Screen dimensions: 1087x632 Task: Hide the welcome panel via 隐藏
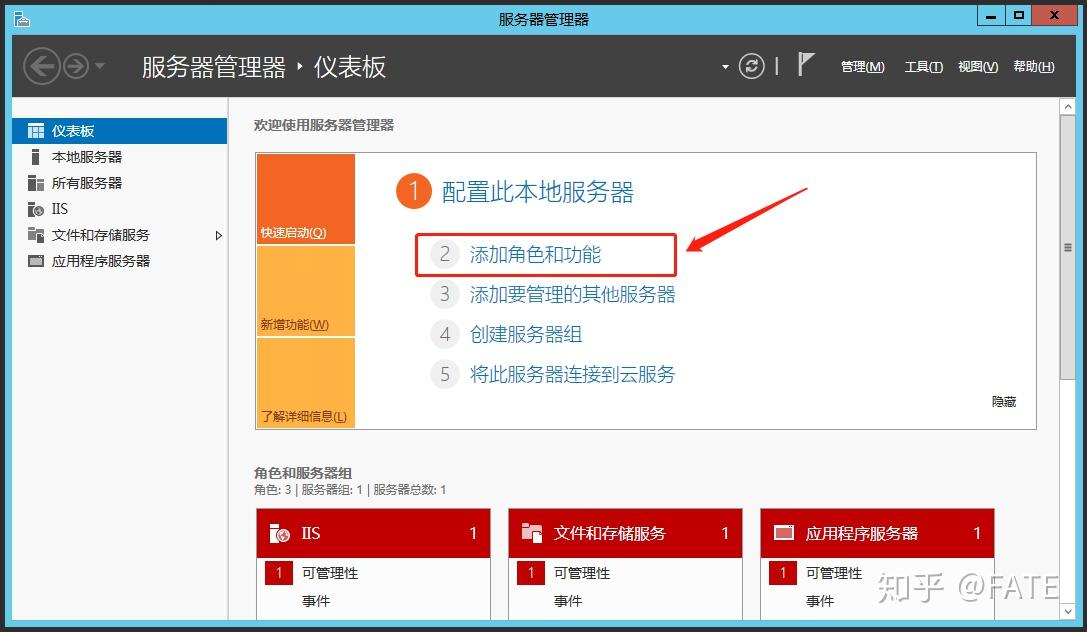(1004, 401)
